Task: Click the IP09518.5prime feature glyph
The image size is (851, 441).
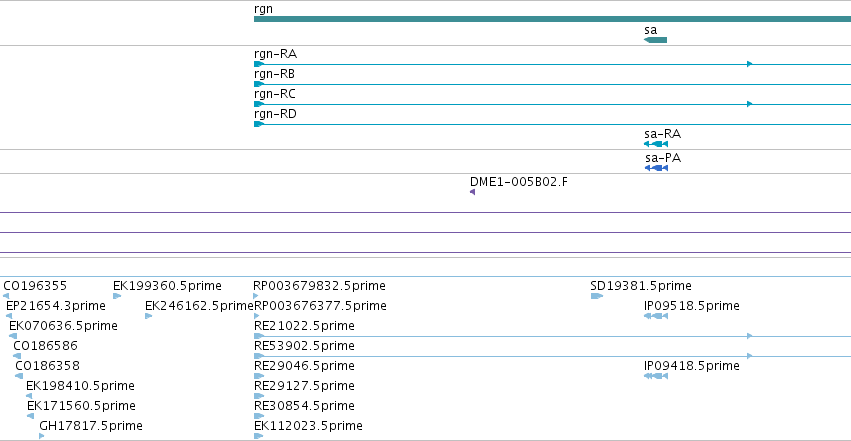Action: click(x=656, y=316)
